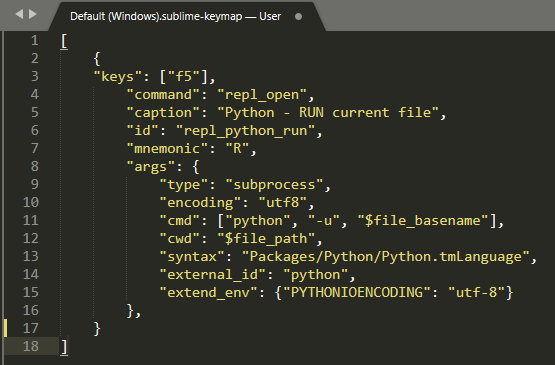Click the "utf-8" value on line 15
This screenshot has width=555, height=365.
tap(476, 292)
